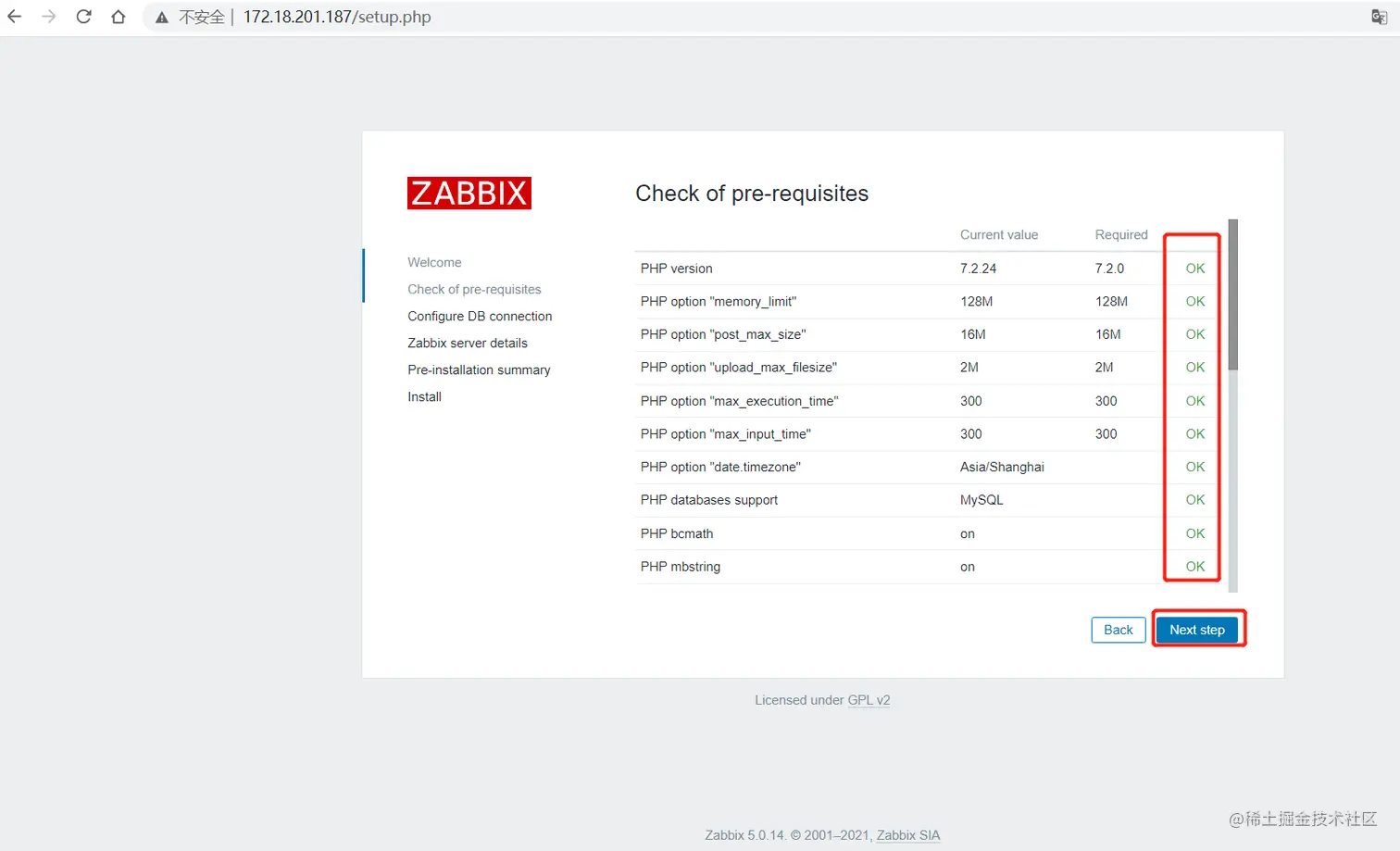Click the 7.2.0 required version value
The width and height of the screenshot is (1400, 851).
tap(1109, 269)
